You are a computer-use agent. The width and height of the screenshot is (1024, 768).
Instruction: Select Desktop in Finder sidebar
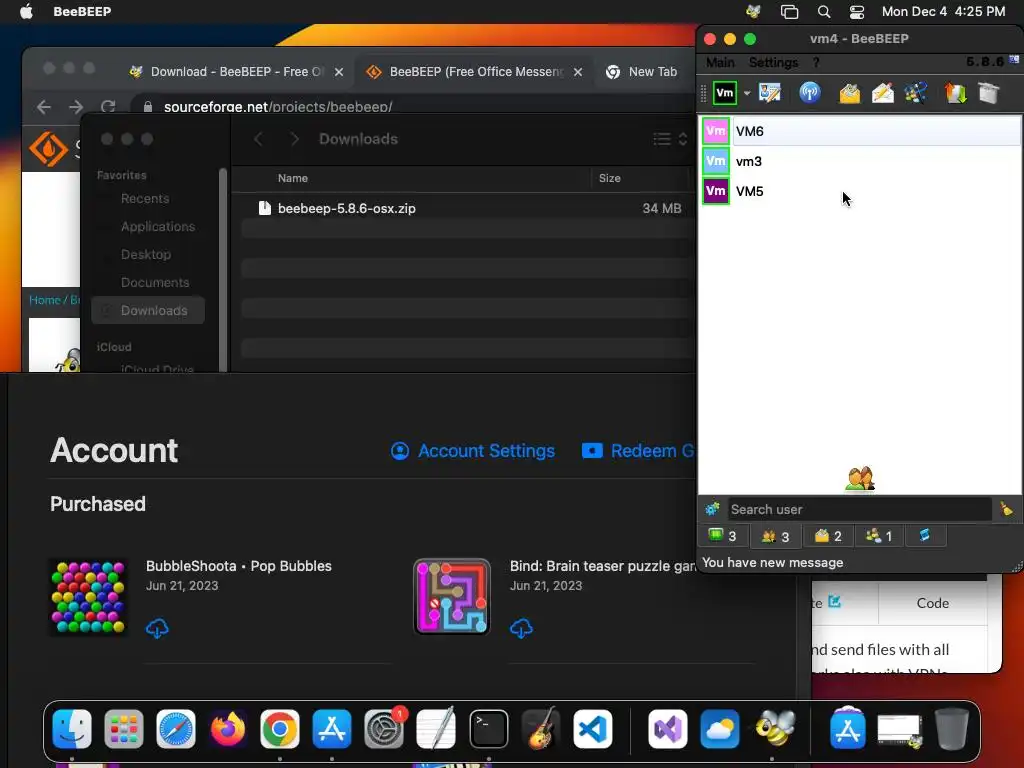pos(146,255)
